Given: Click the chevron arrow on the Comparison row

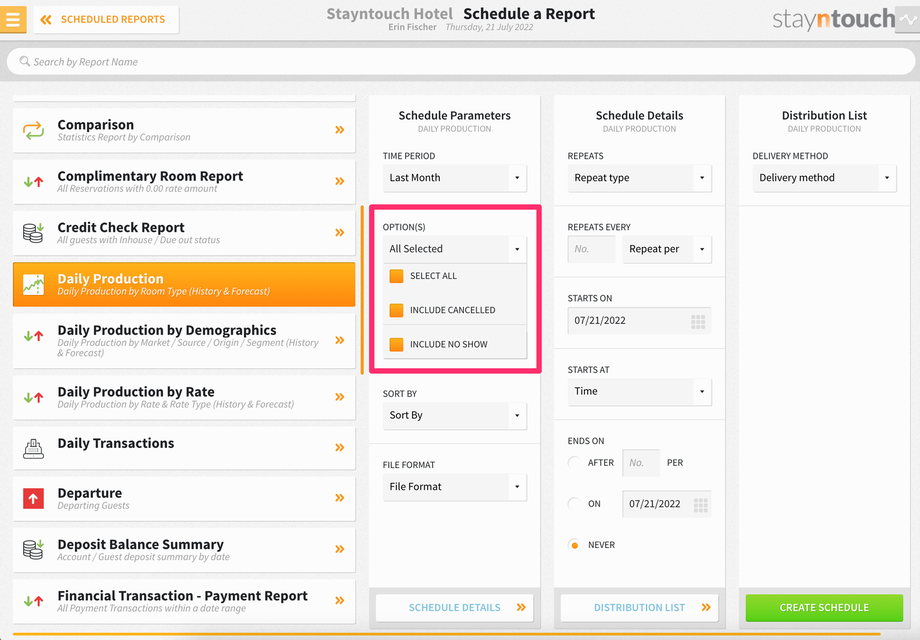Looking at the screenshot, I should point(340,130).
